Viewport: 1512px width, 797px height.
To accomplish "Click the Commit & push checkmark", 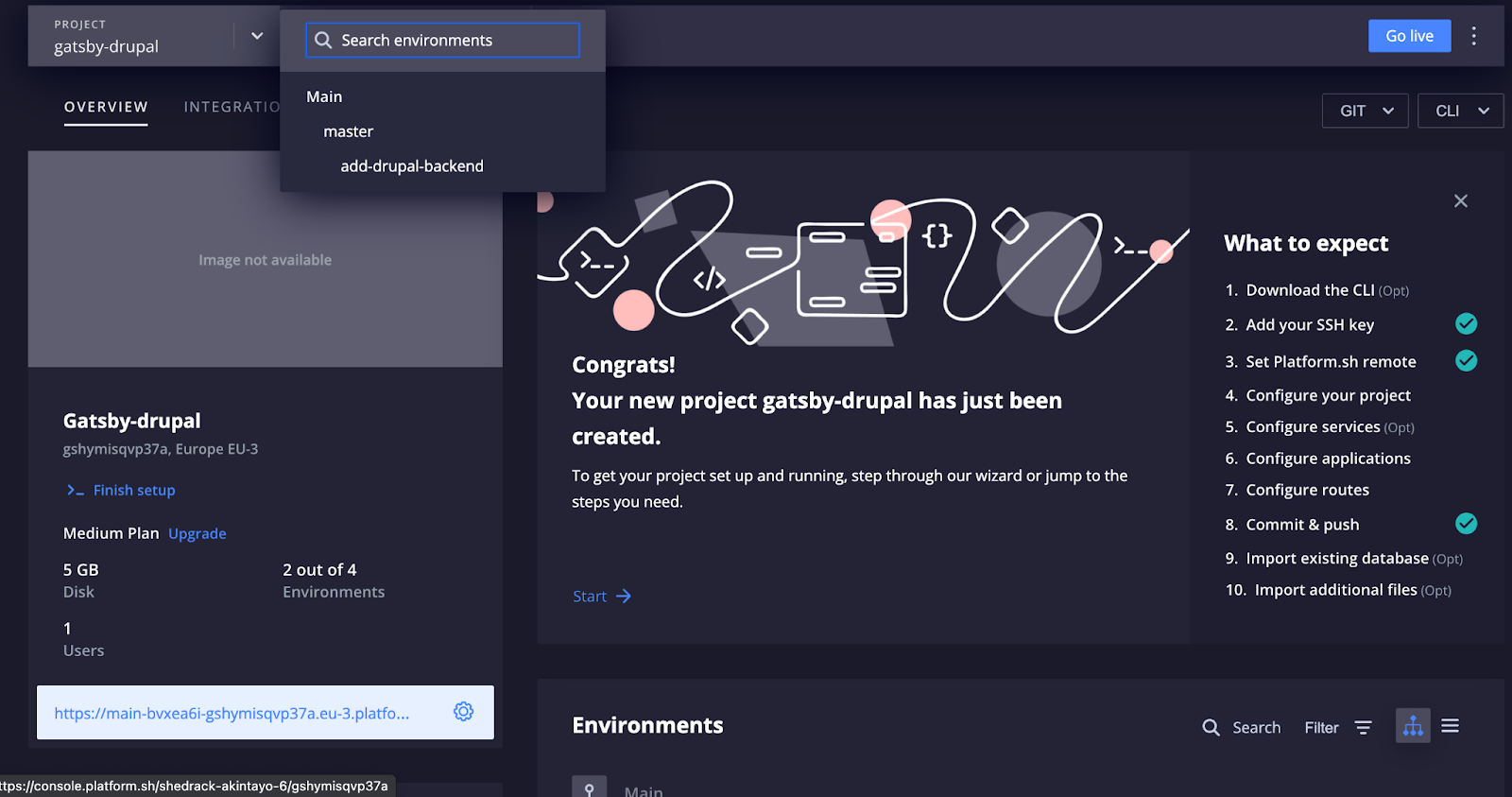I will pos(1466,524).
